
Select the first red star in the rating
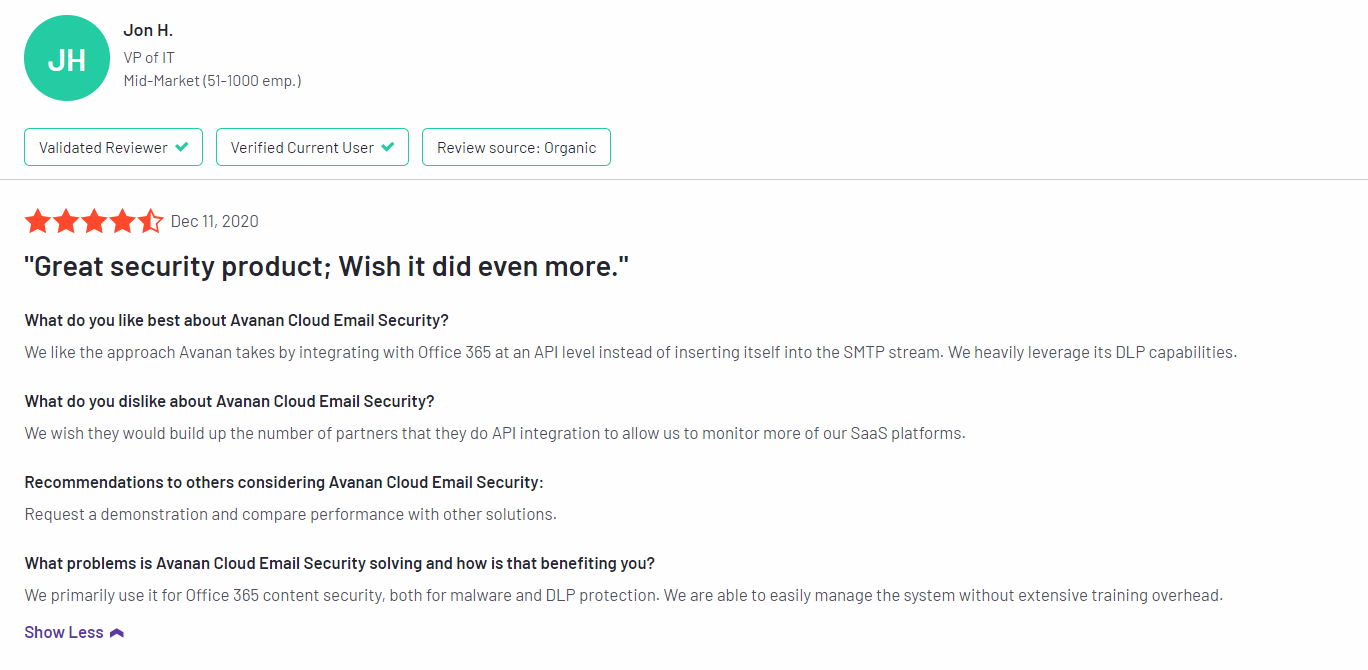click(38, 221)
